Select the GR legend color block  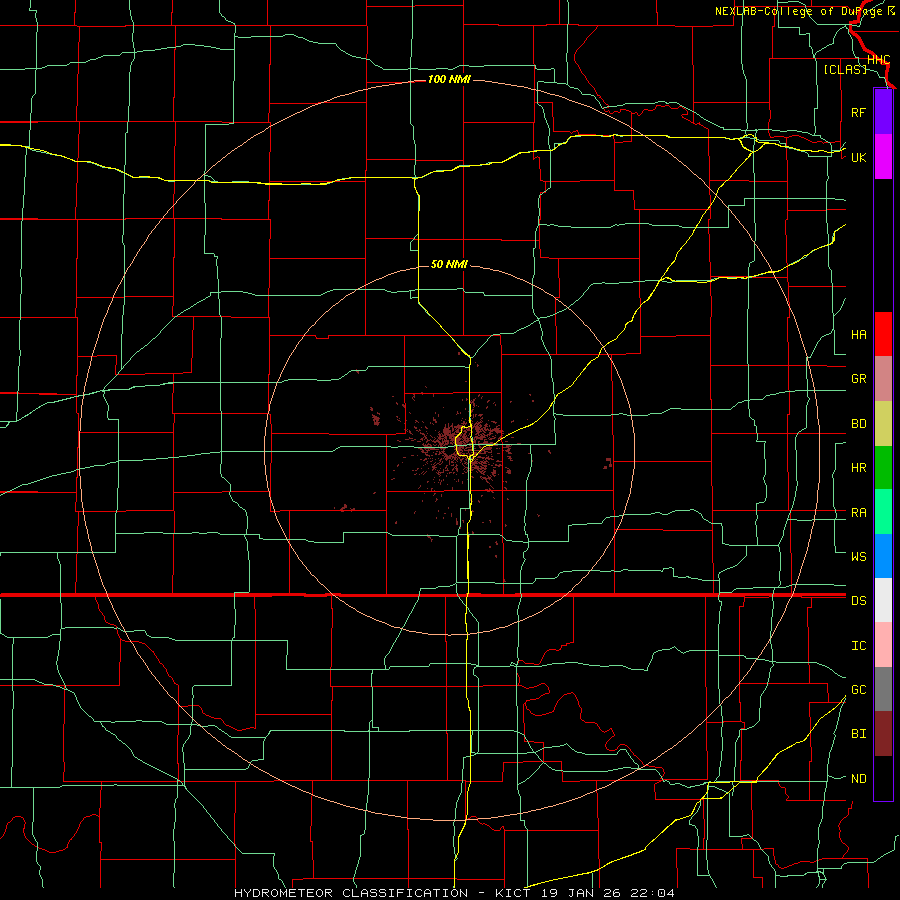click(883, 379)
